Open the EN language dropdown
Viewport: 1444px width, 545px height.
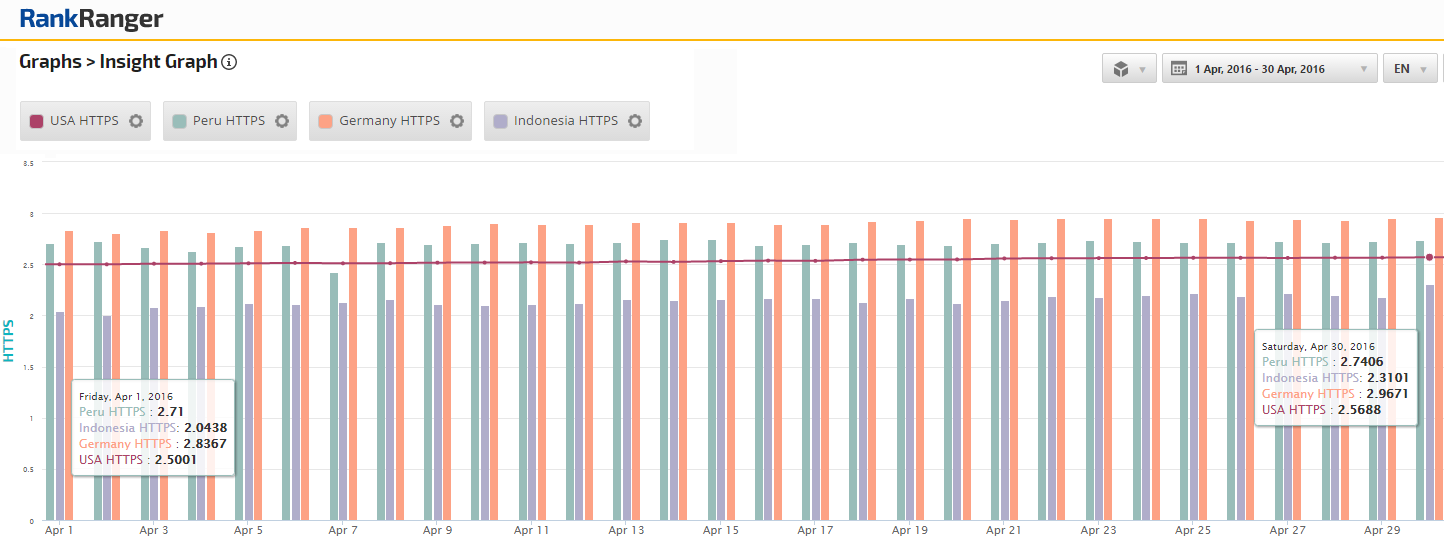pos(1410,69)
